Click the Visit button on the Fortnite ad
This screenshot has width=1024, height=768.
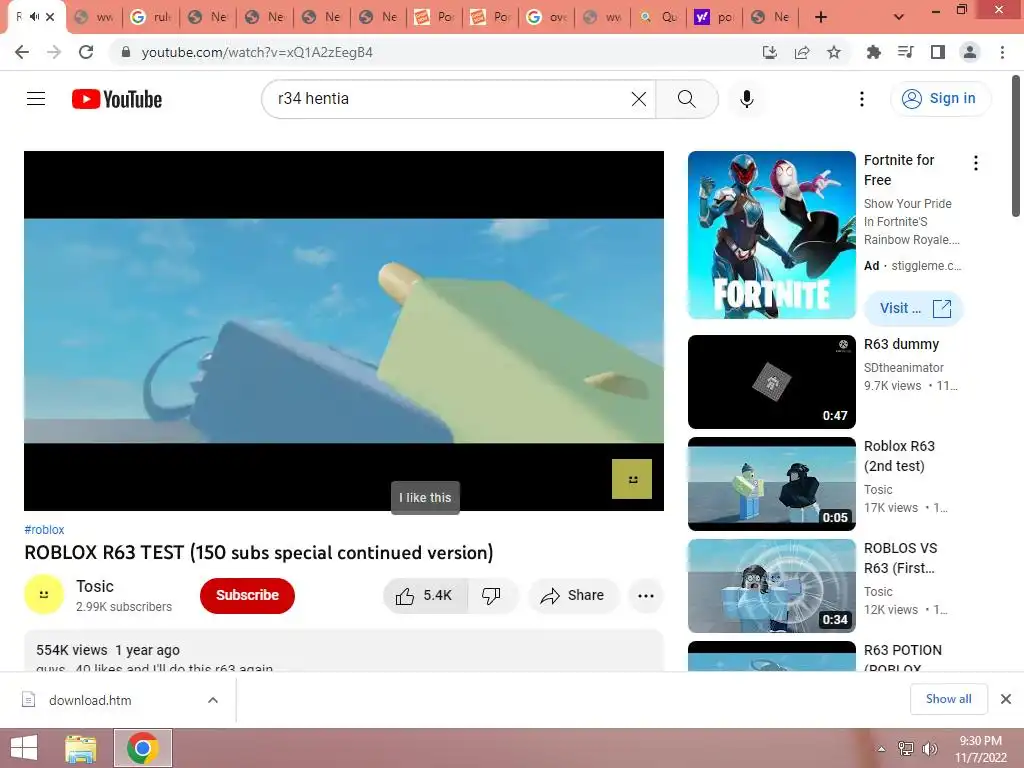[914, 308]
